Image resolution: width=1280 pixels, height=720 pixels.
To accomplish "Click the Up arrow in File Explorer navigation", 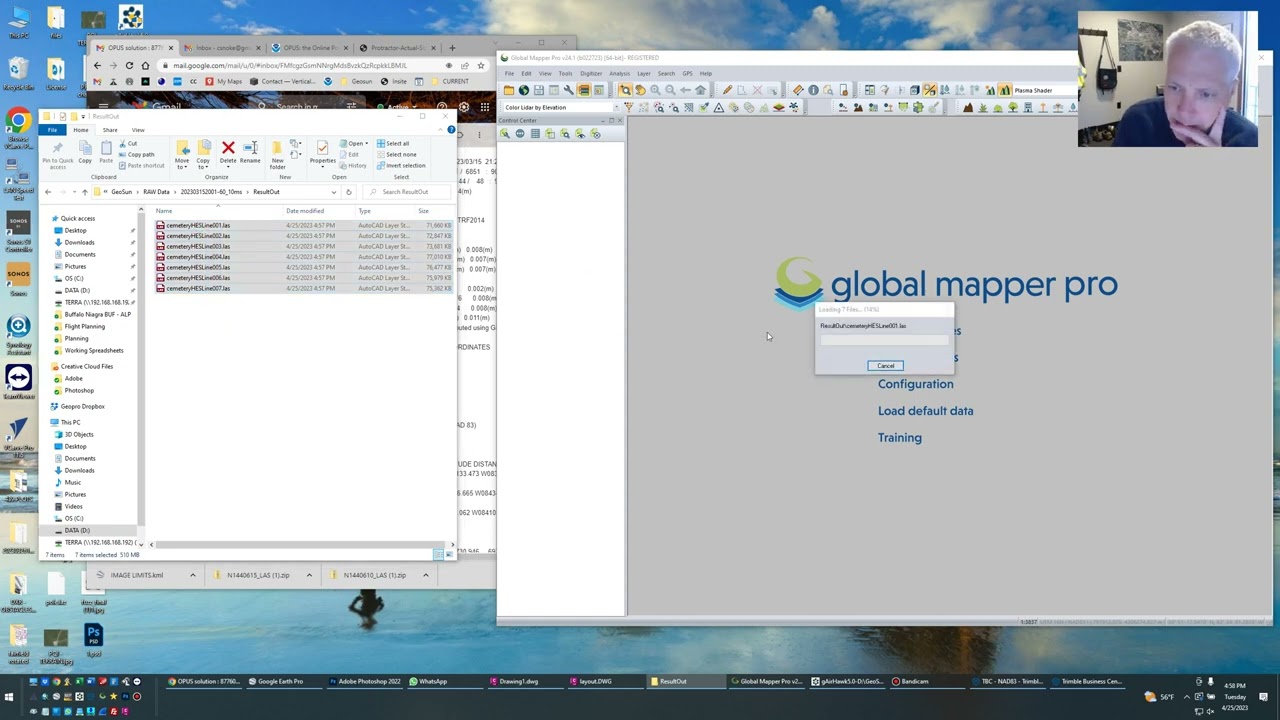I will coord(84,192).
